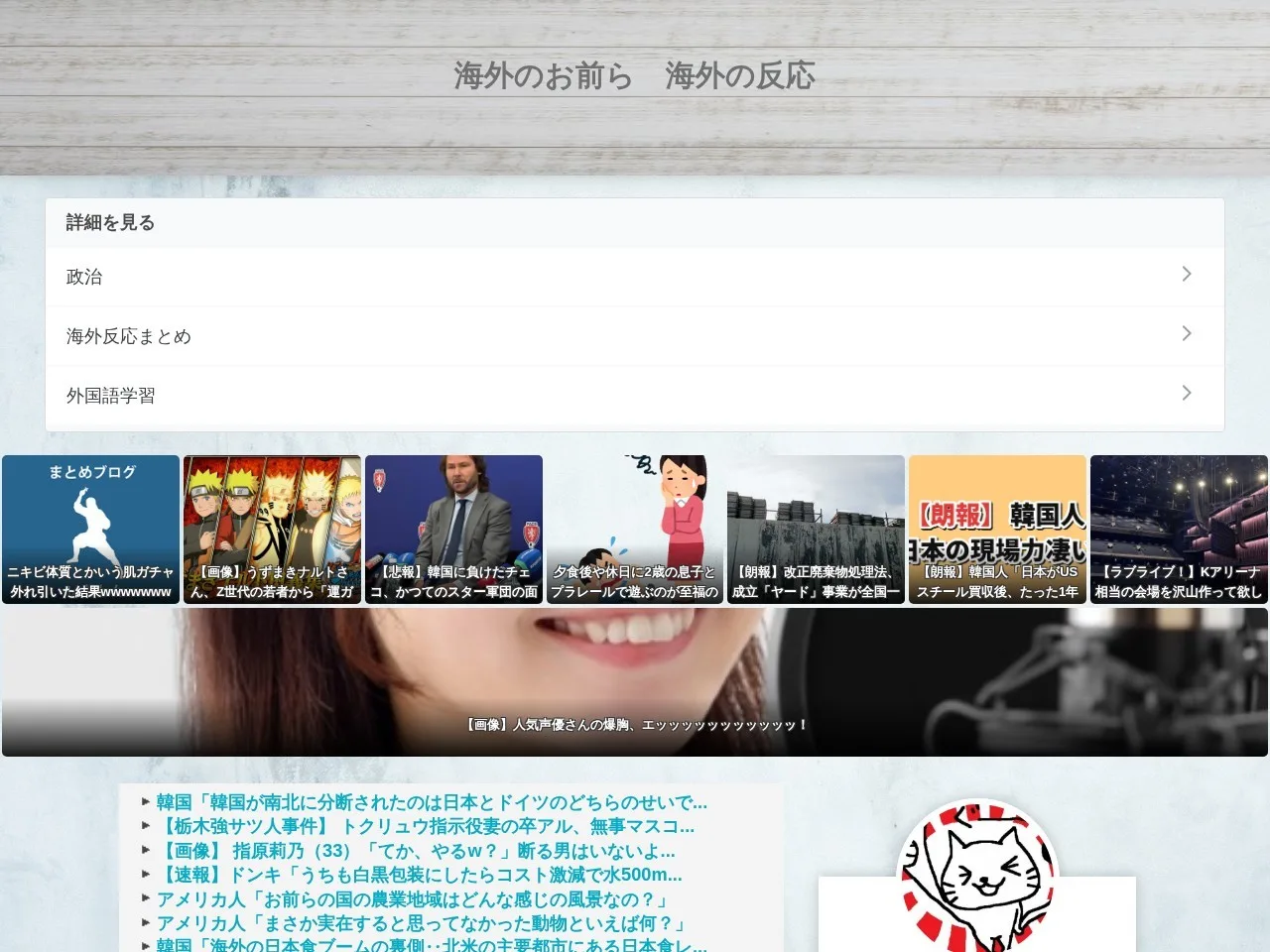Open the 【朗報】改正廃棄物処理法 thumbnail
The height and width of the screenshot is (952, 1270).
(x=816, y=530)
